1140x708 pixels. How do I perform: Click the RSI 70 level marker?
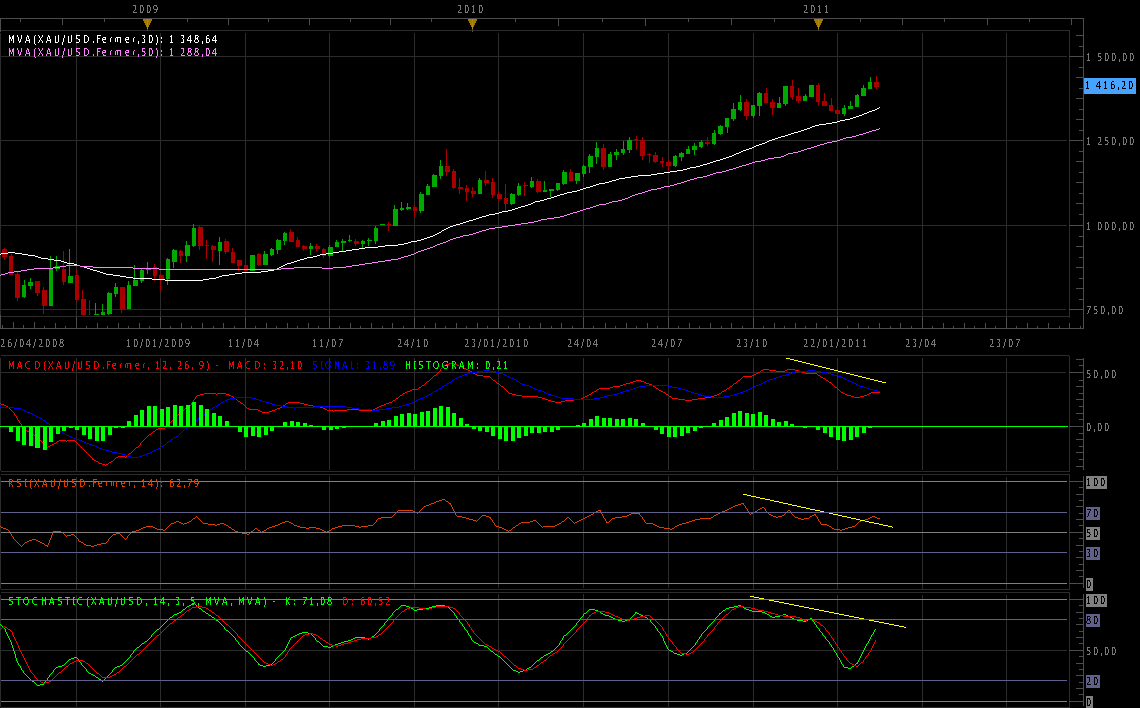coord(1093,513)
